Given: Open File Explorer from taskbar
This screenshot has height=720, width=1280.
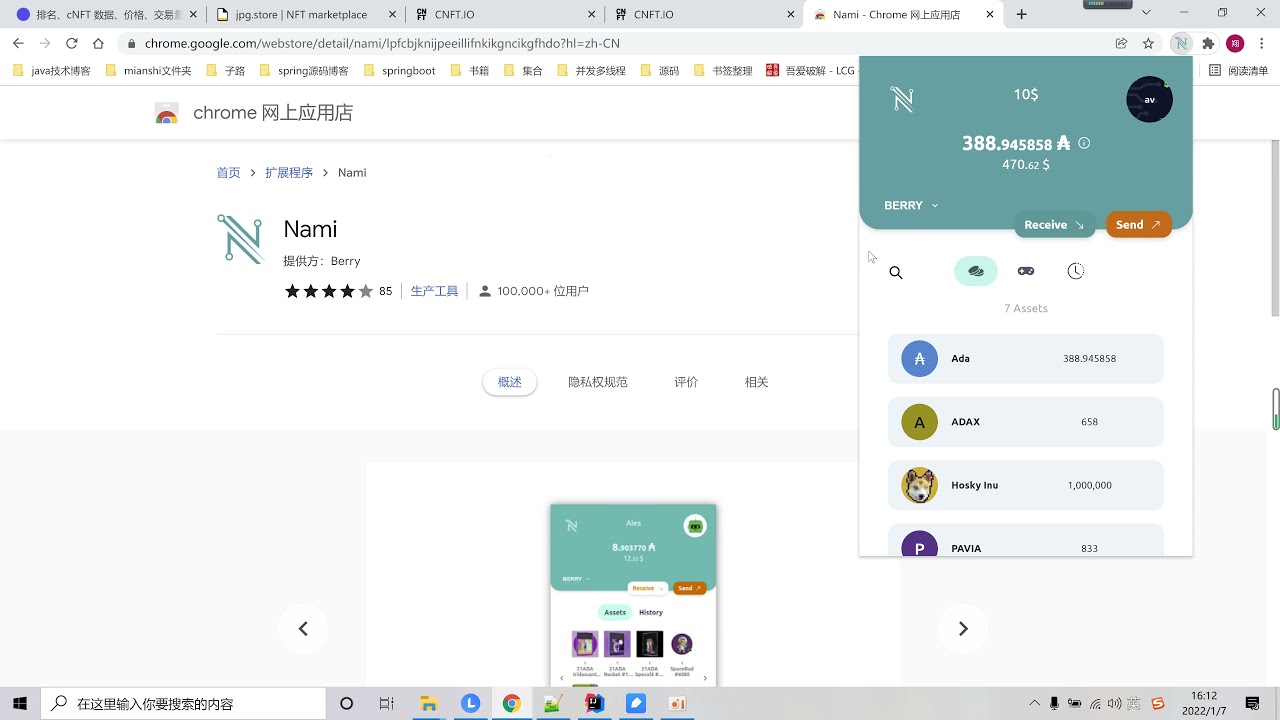Looking at the screenshot, I should tap(428, 703).
